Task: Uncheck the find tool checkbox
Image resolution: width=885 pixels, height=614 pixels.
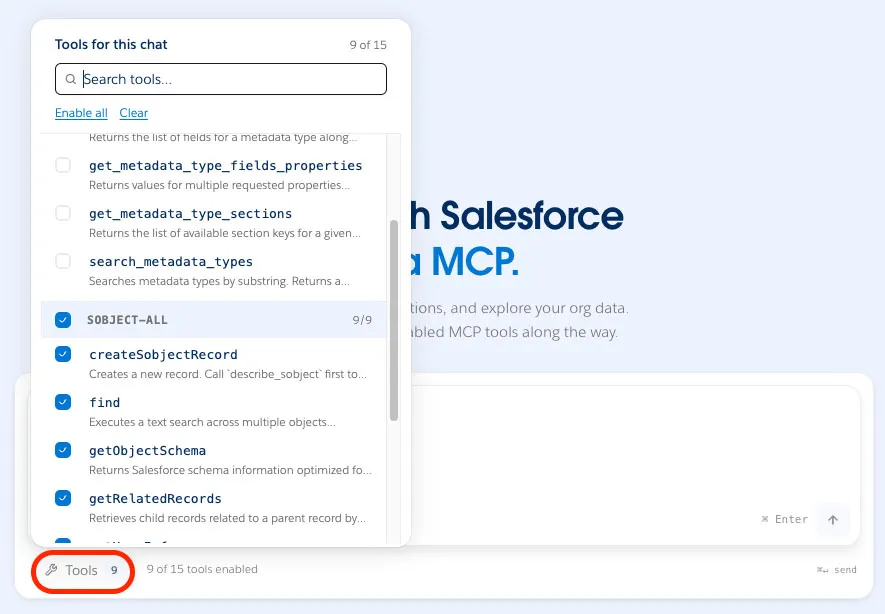Action: [x=63, y=402]
